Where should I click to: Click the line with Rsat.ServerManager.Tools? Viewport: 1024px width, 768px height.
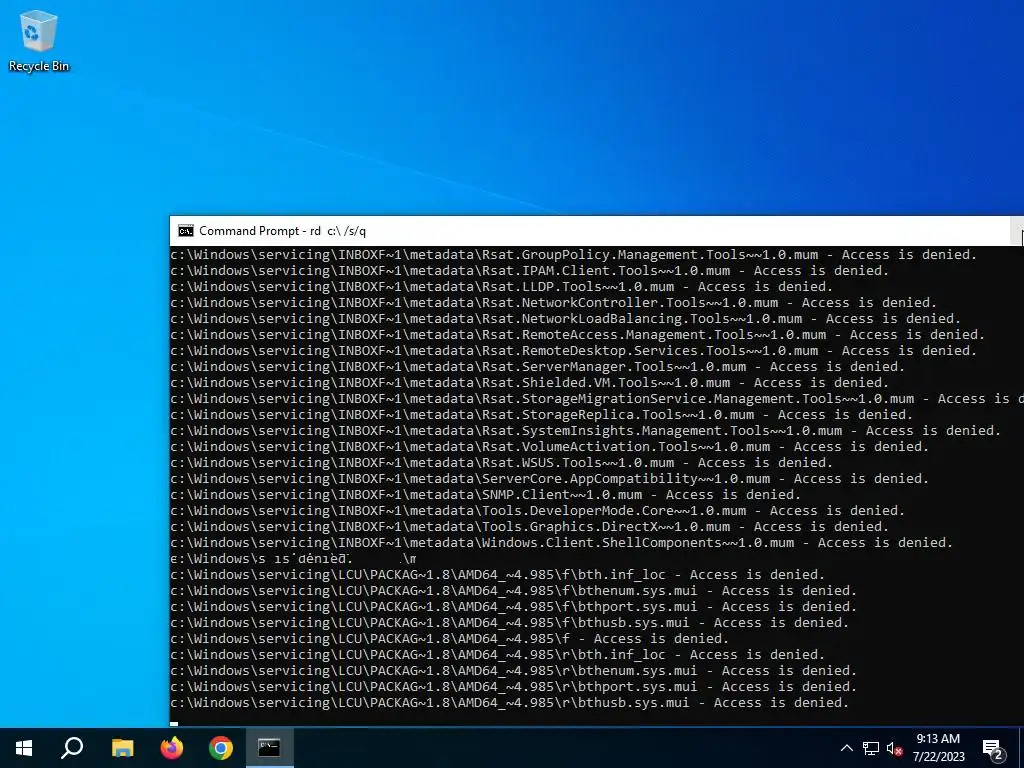pyautogui.click(x=537, y=366)
